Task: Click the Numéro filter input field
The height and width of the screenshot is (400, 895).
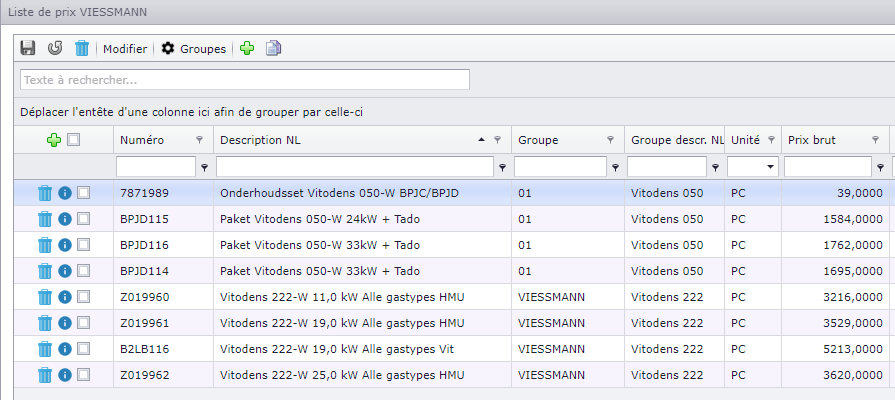Action: 156,167
